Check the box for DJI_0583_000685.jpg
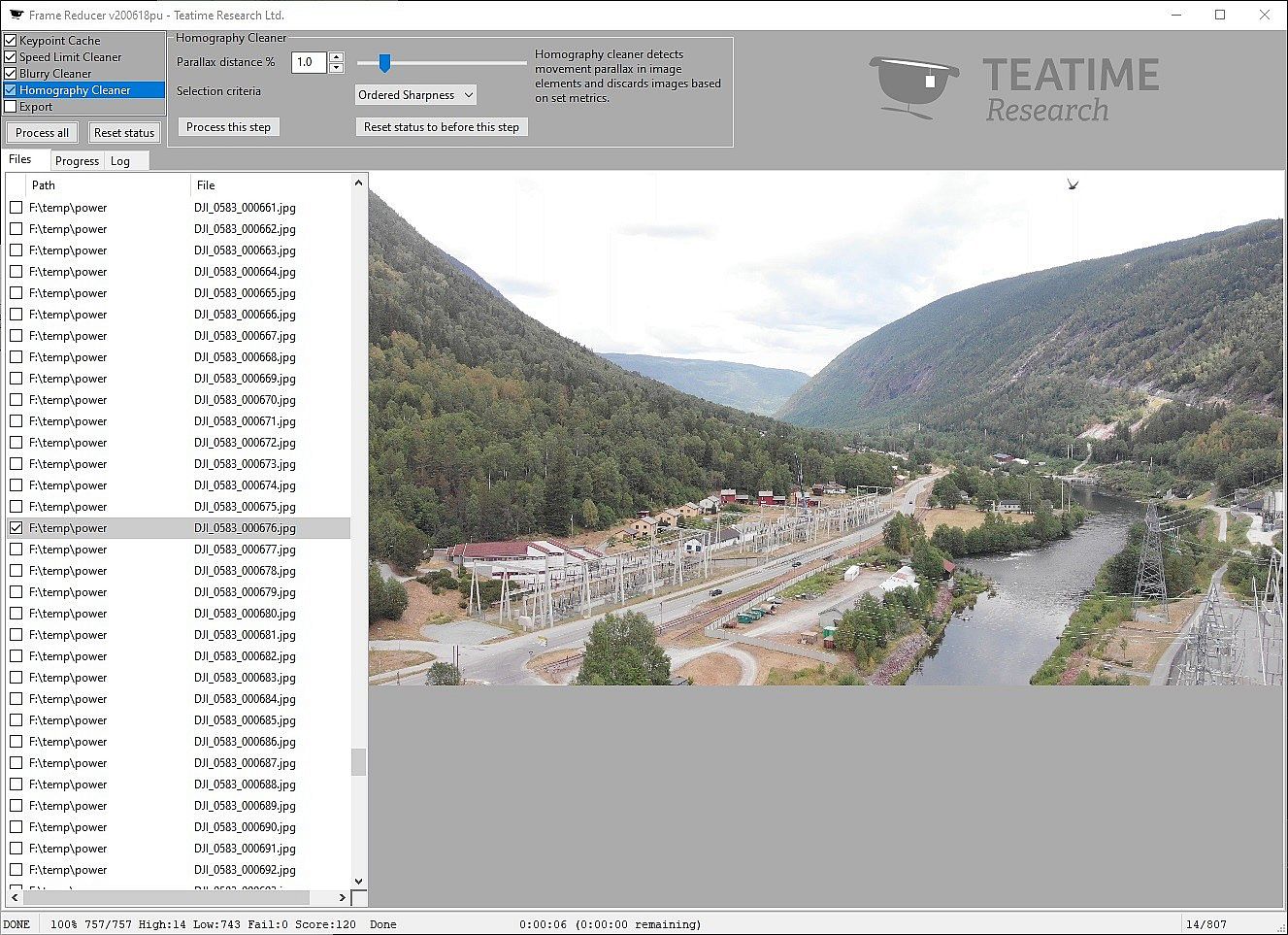 point(16,720)
